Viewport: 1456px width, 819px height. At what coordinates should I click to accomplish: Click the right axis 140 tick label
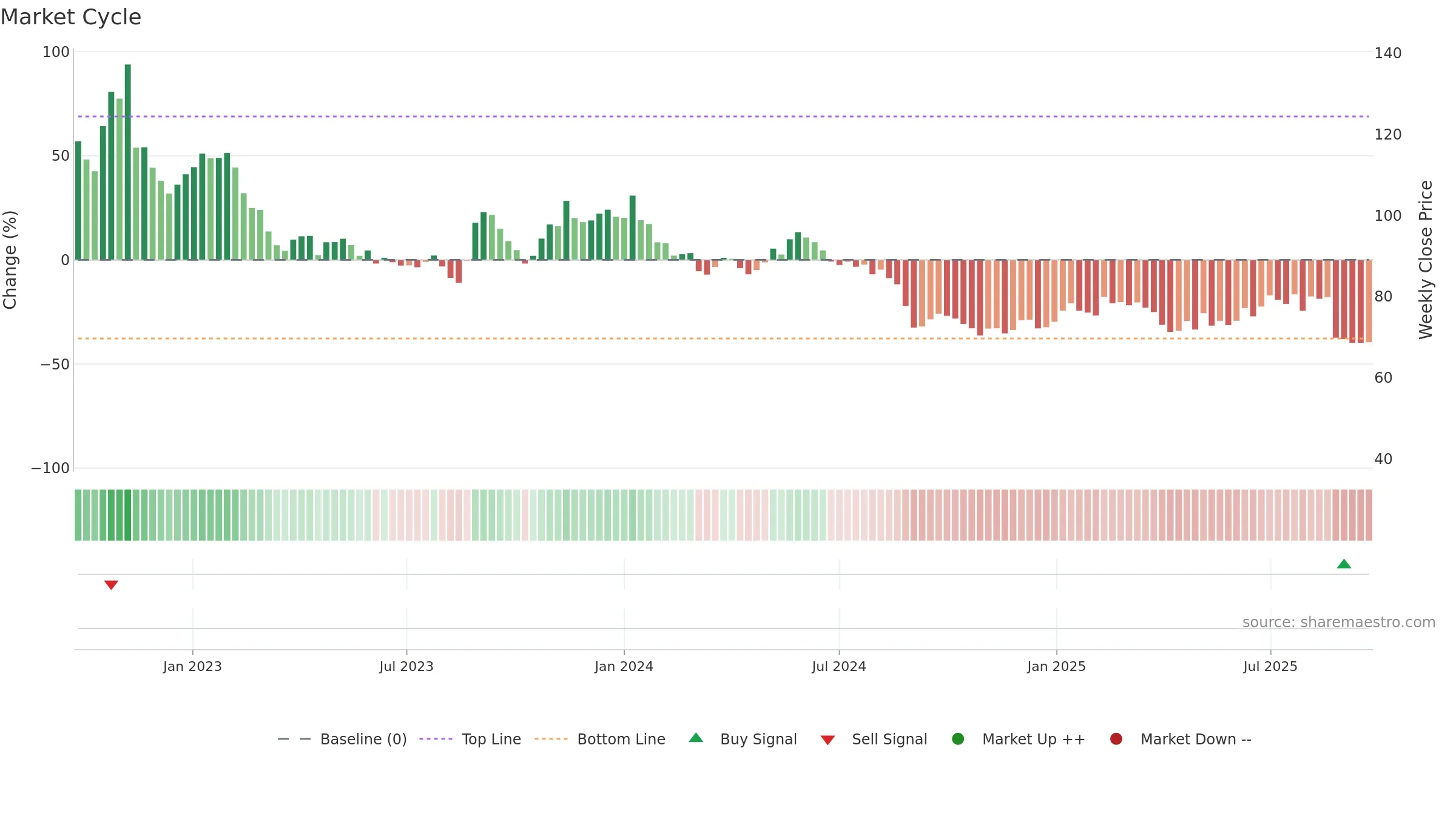1388,53
